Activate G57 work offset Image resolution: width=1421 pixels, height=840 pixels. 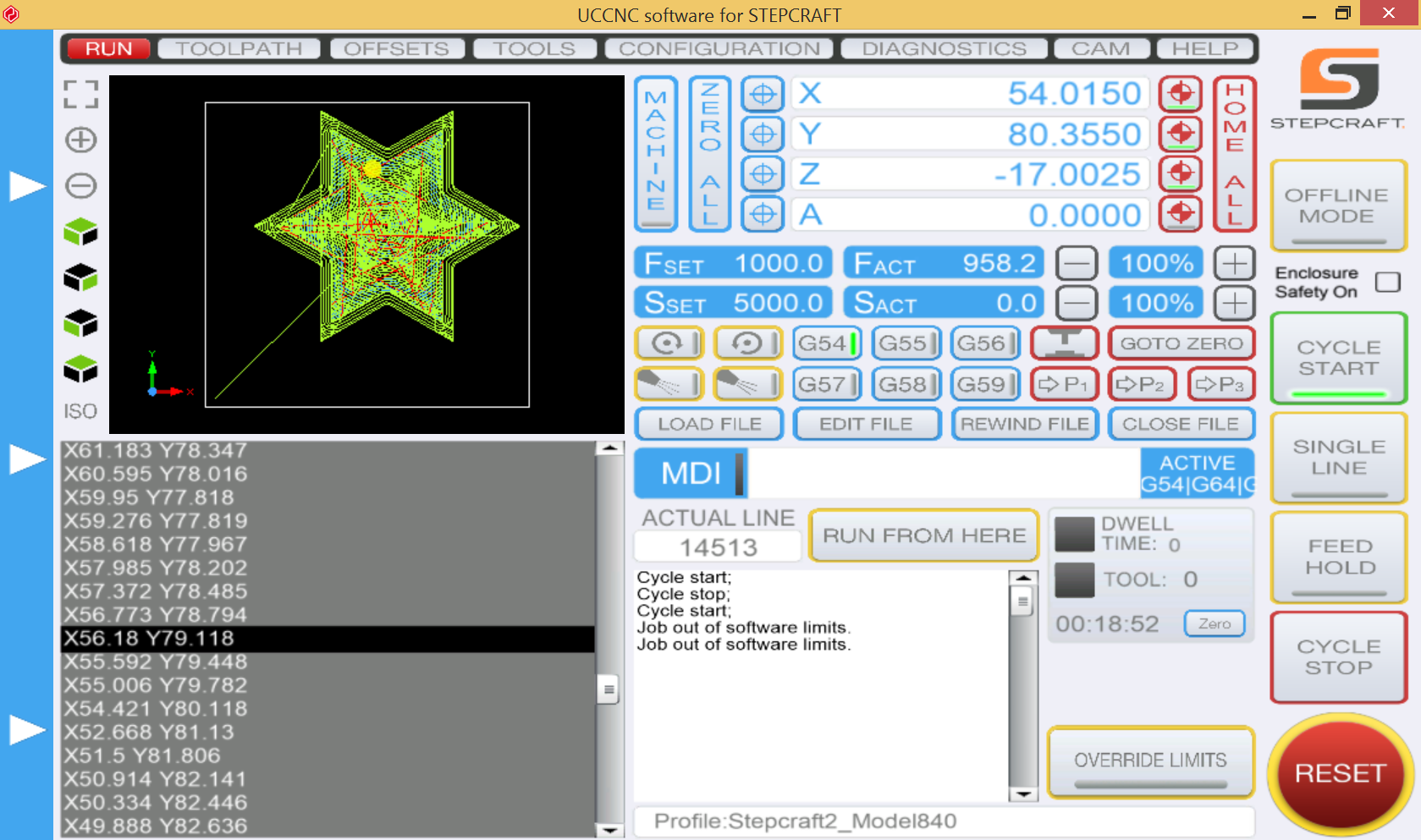pyautogui.click(x=828, y=384)
